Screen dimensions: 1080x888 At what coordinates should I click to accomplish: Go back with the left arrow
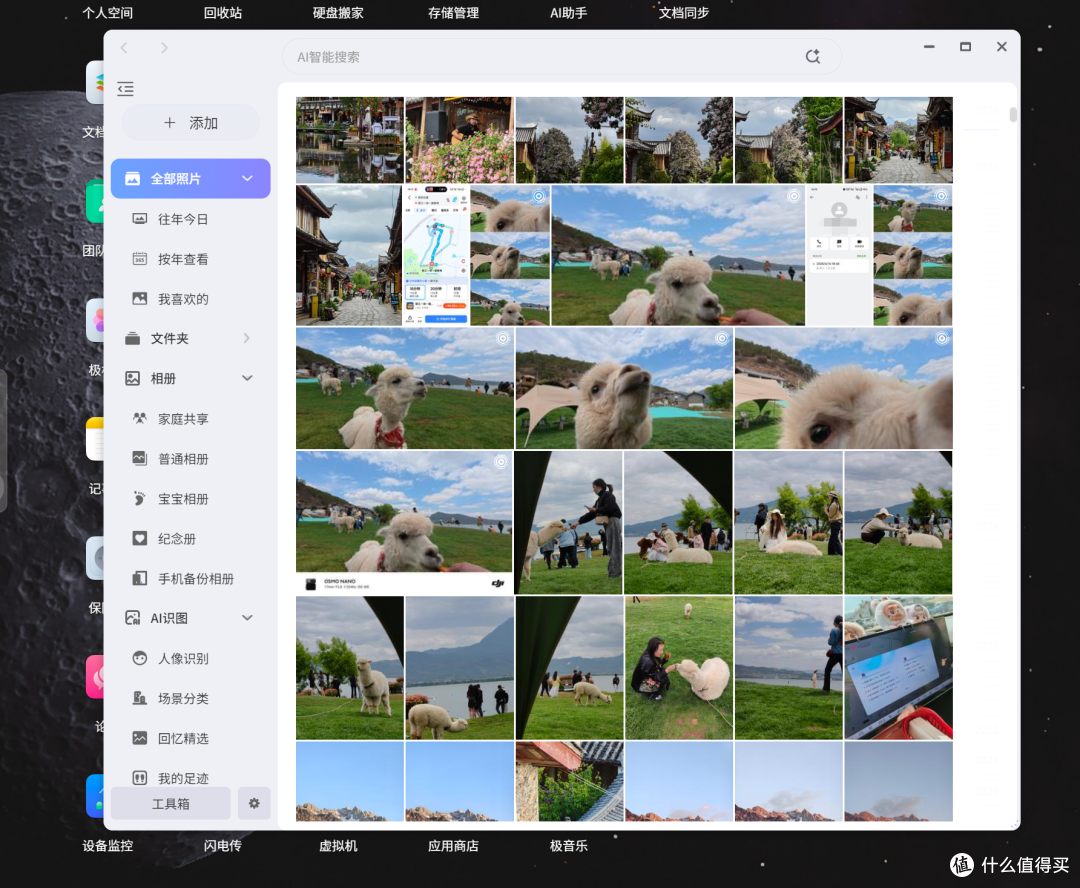(x=125, y=48)
